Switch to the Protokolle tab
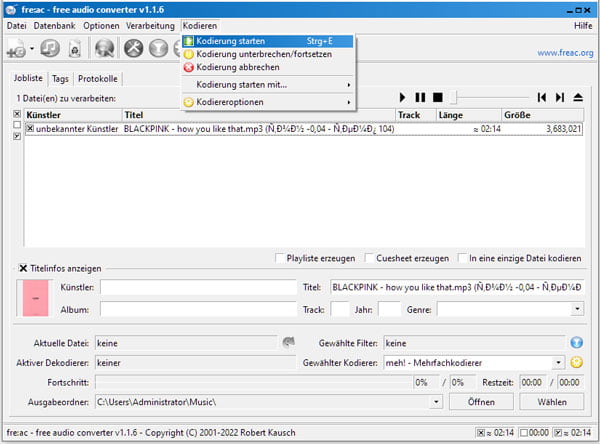 tap(100, 78)
